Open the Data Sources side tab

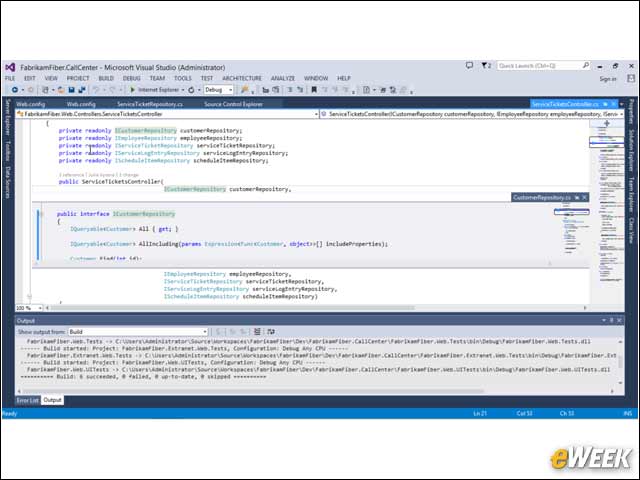click(x=8, y=182)
